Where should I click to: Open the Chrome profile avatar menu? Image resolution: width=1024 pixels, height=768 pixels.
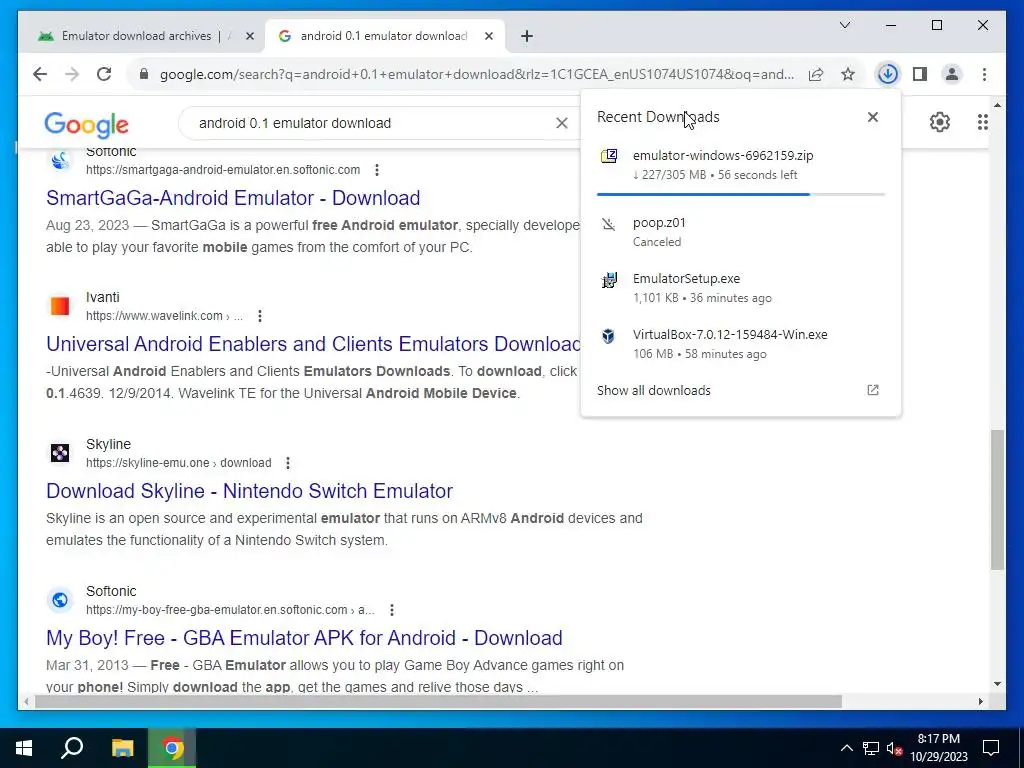(952, 74)
